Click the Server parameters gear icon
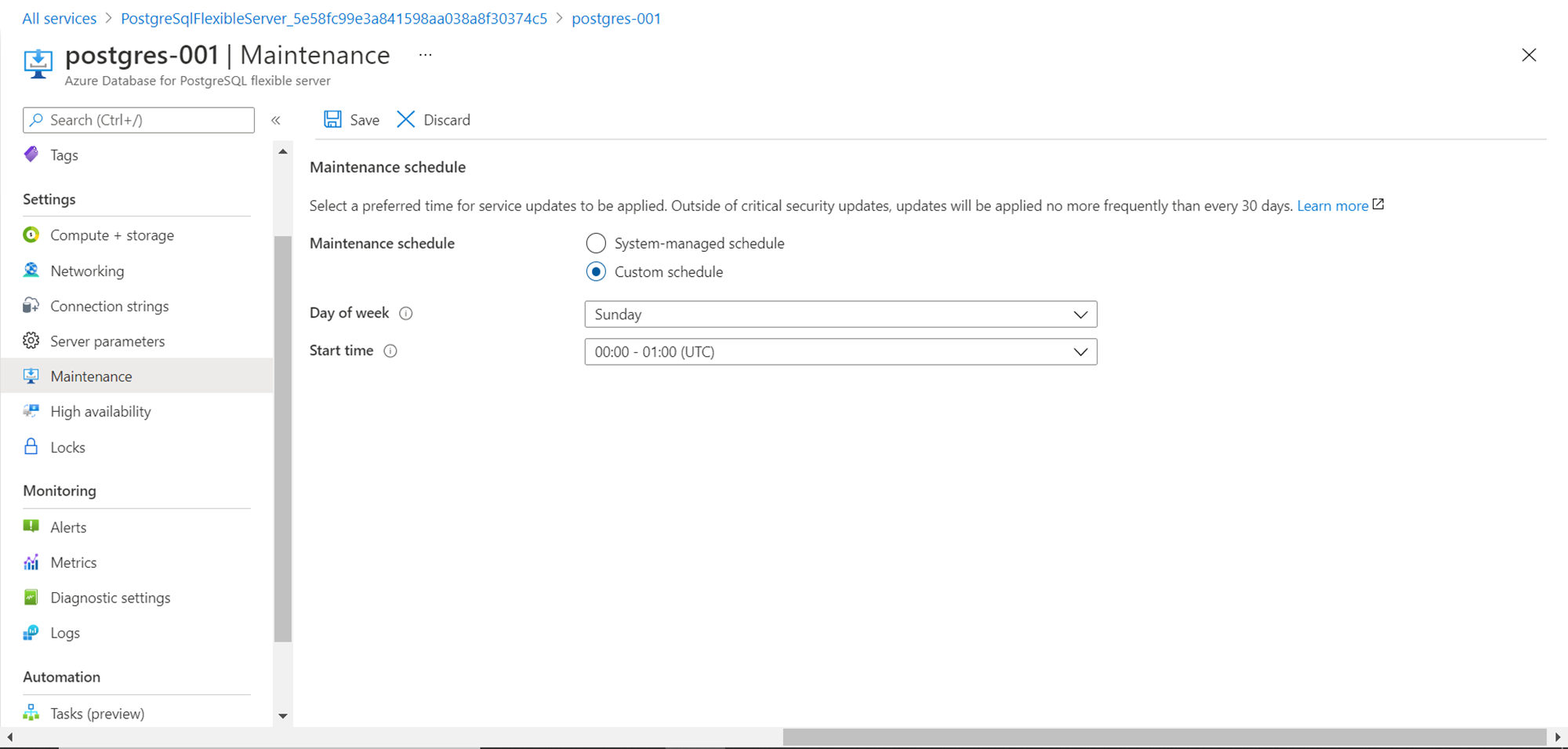The height and width of the screenshot is (749, 1568). pos(31,340)
